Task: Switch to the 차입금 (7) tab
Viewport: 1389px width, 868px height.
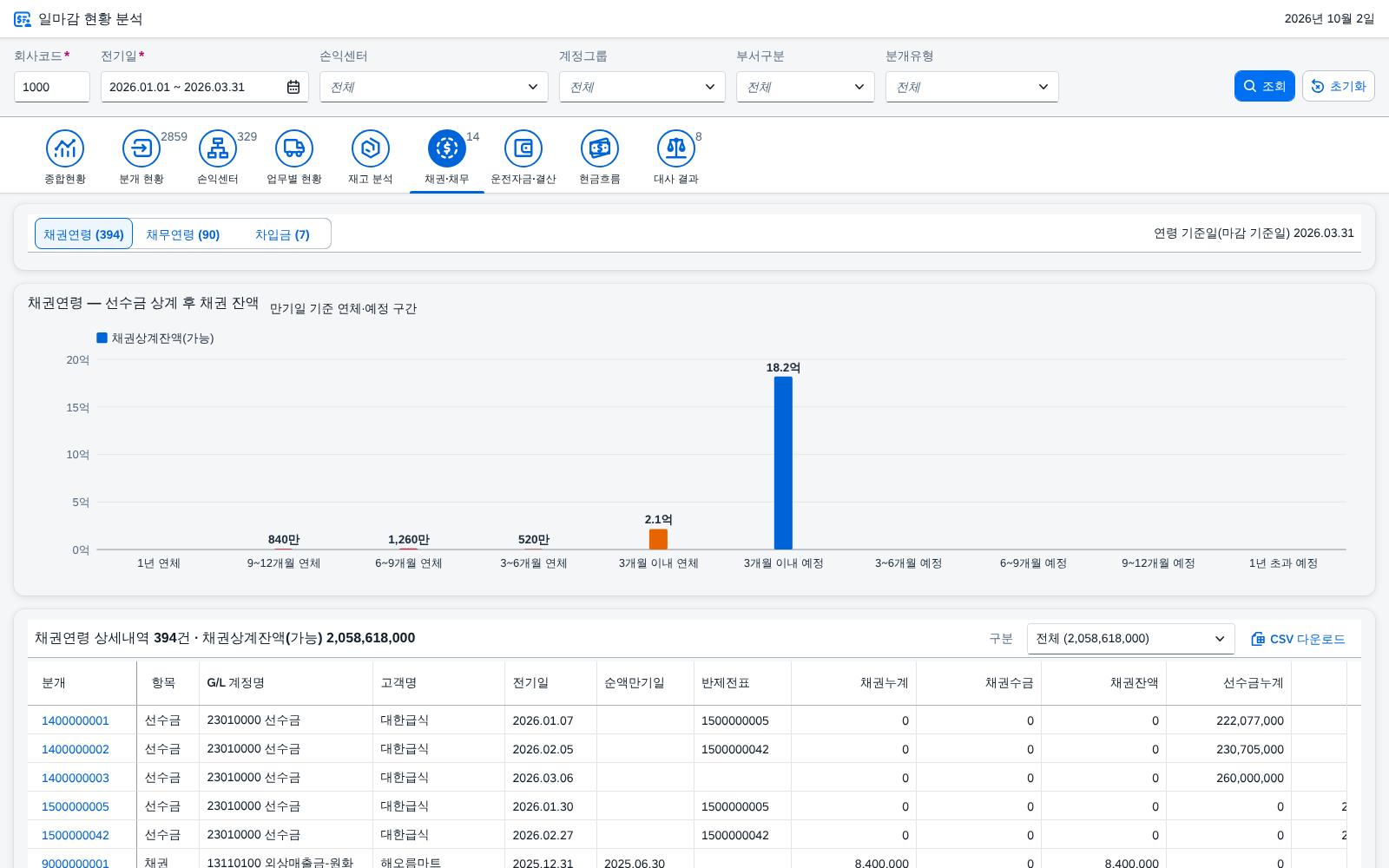Action: (x=282, y=234)
